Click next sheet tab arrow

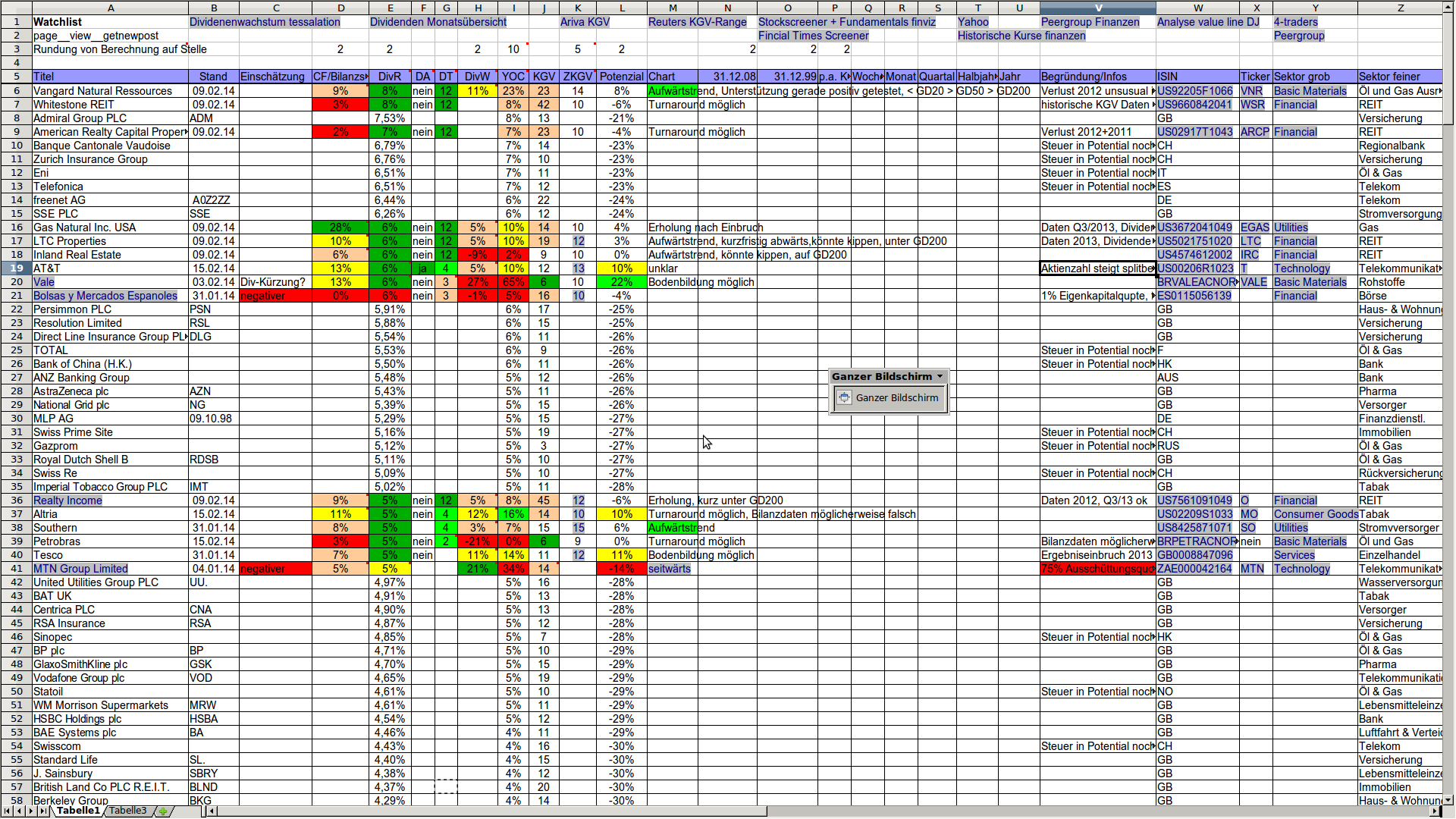coord(30,811)
